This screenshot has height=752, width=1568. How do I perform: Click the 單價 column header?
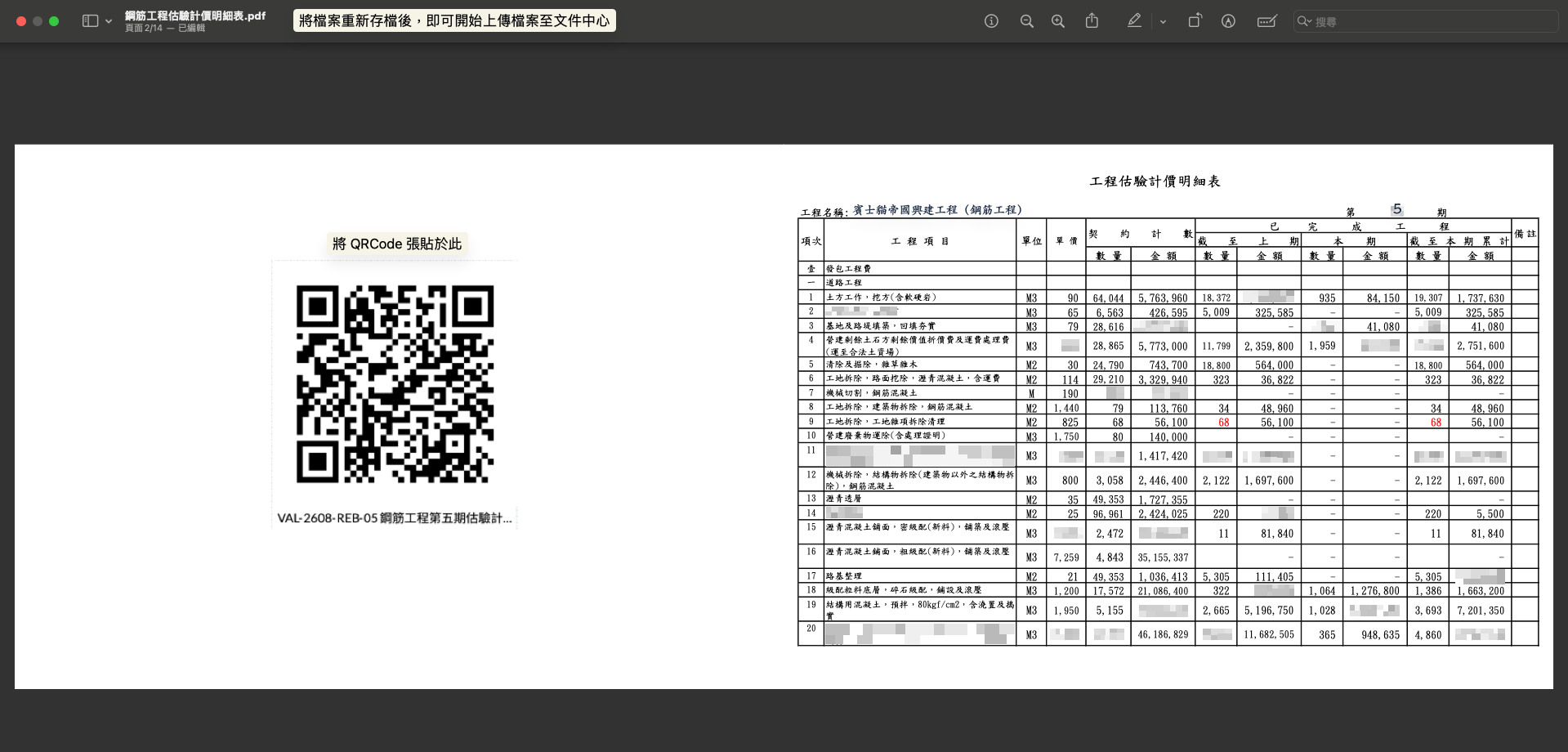tap(1066, 241)
